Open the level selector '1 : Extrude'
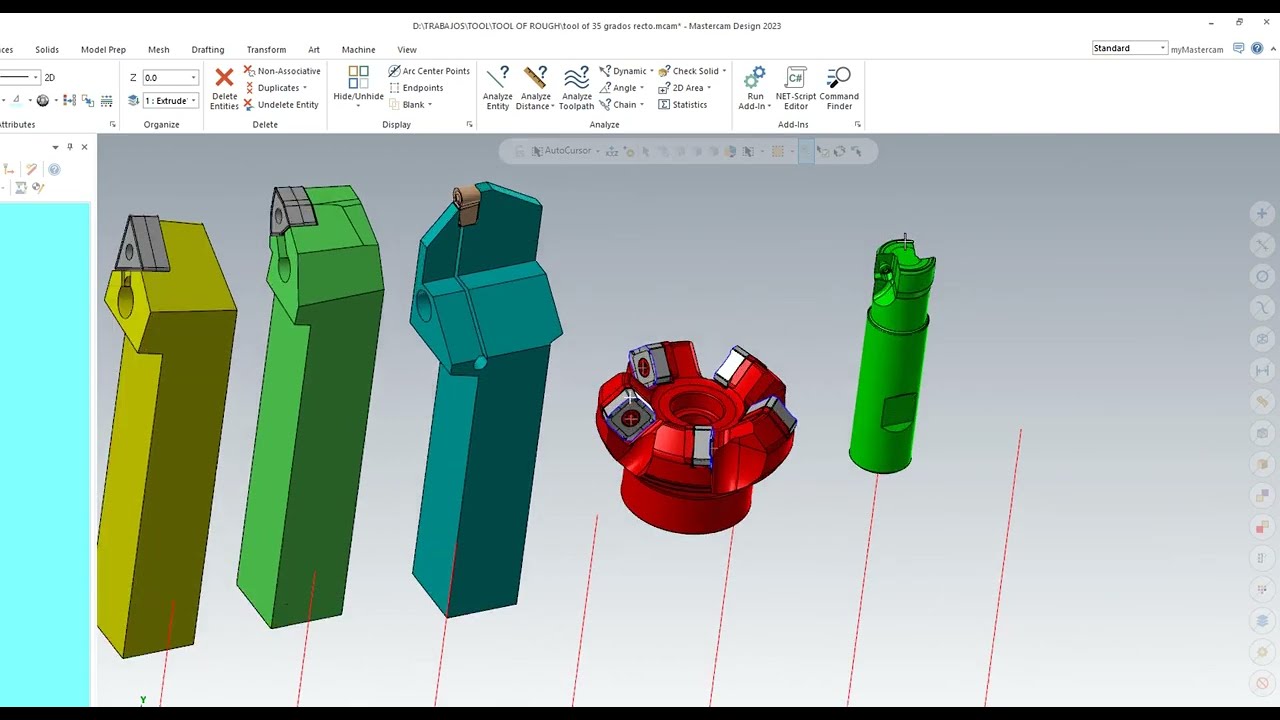 tap(170, 100)
